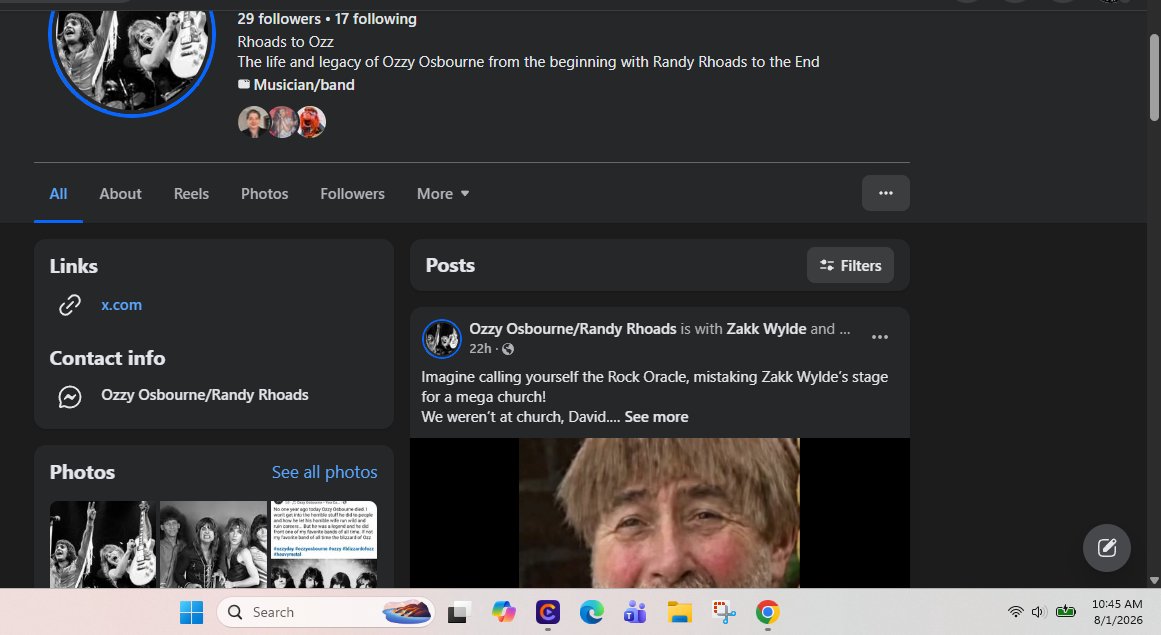Open the first concert photo thumbnail
The image size is (1161, 635).
coord(103,544)
